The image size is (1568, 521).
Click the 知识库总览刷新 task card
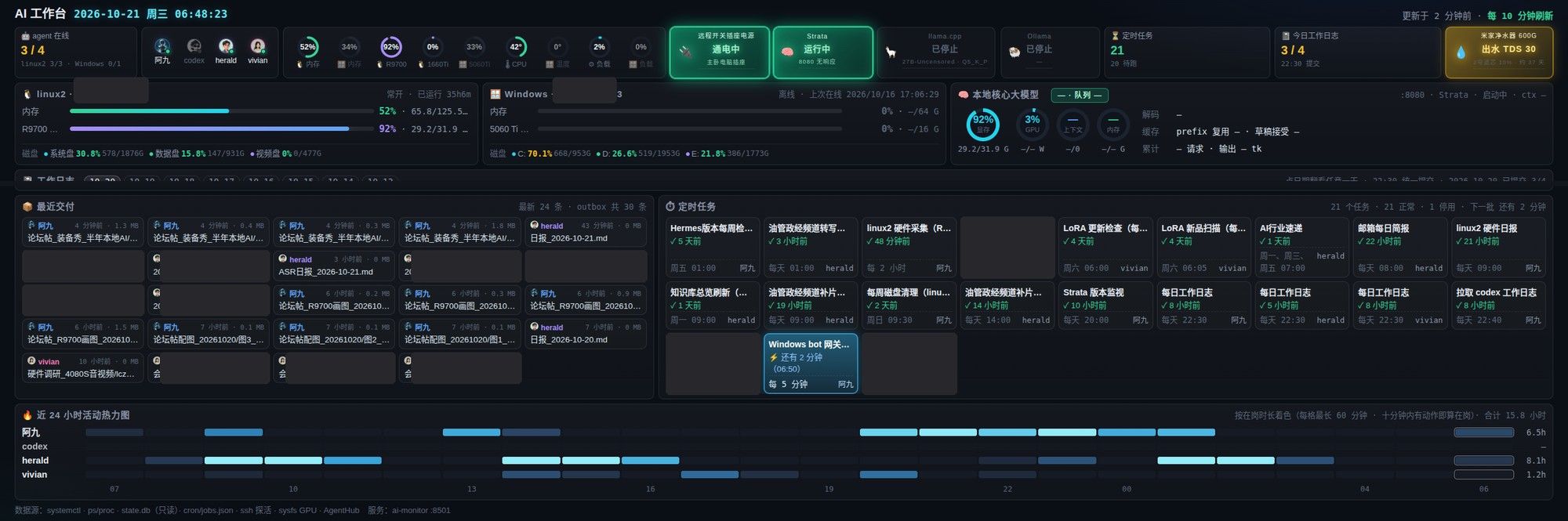point(713,305)
